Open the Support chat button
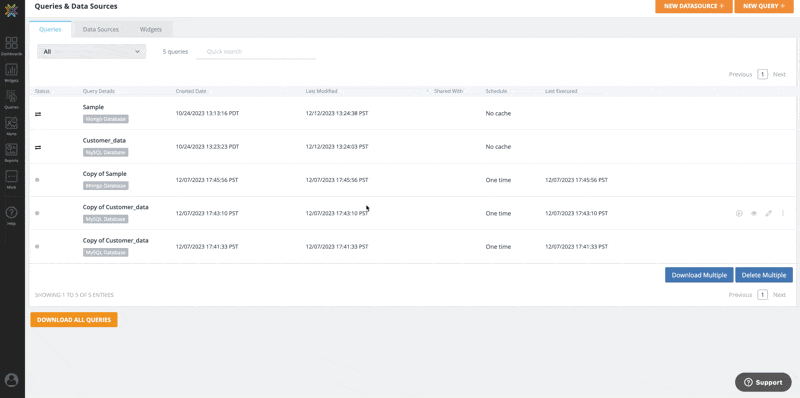The image size is (800, 398). pos(763,382)
